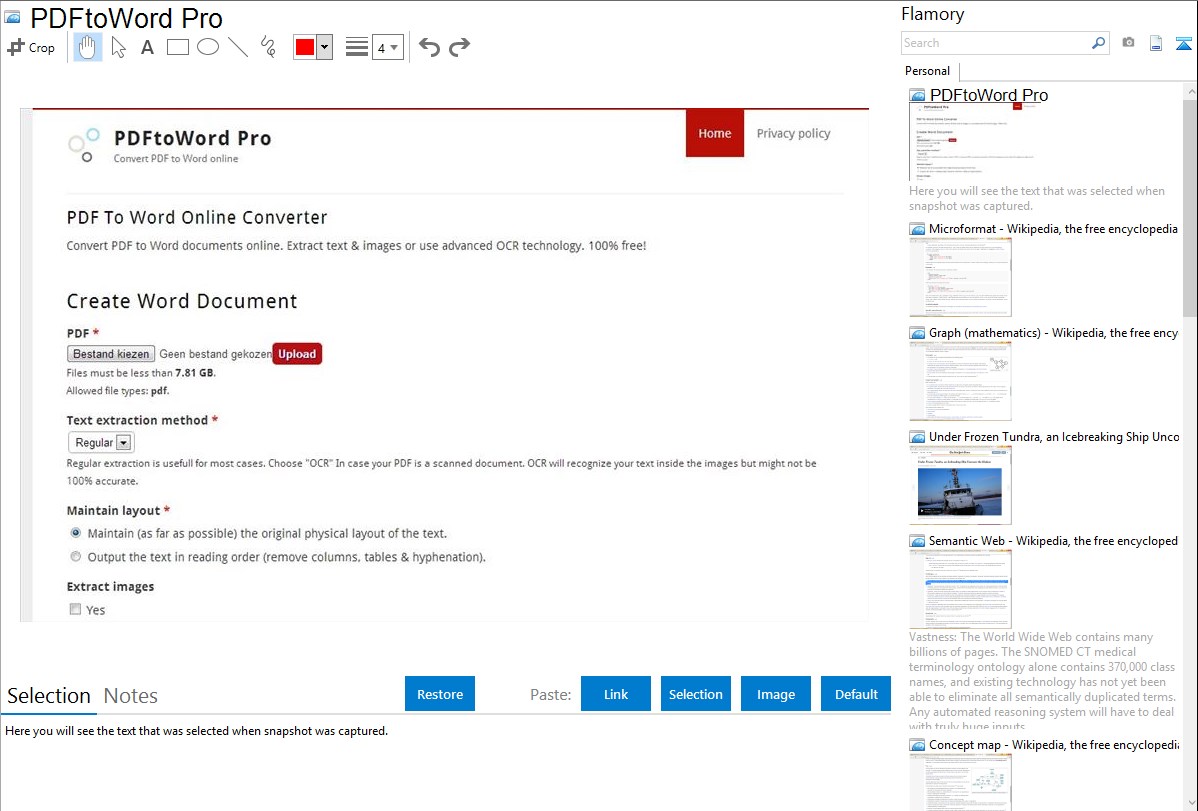Click the 'Text extraction method' label
The width and height of the screenshot is (1198, 811).
click(x=137, y=420)
